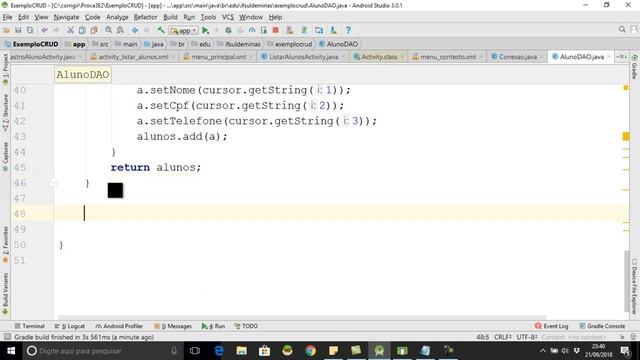Click the Profile app gauge icon
Image resolution: width=640 pixels, height=360 pixels.
(252, 30)
